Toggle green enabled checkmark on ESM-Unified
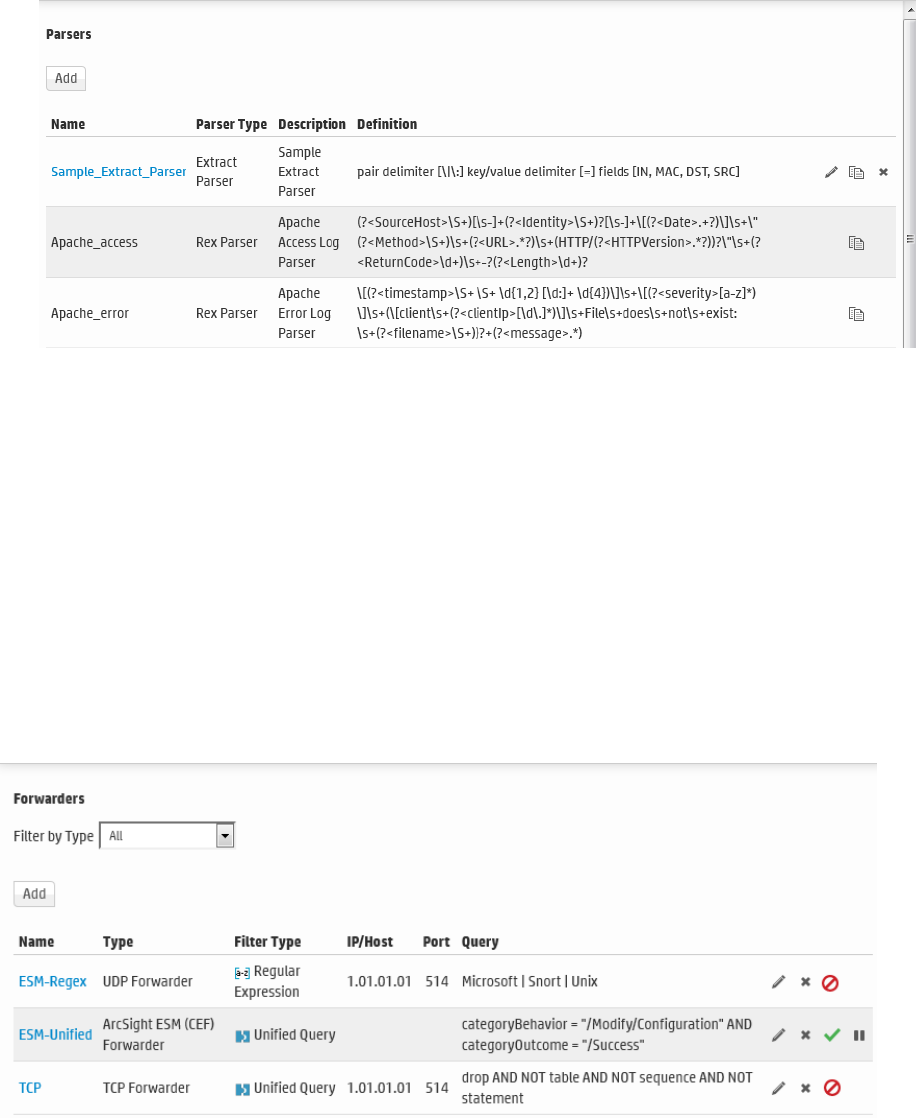The height and width of the screenshot is (1118, 916). [831, 1035]
